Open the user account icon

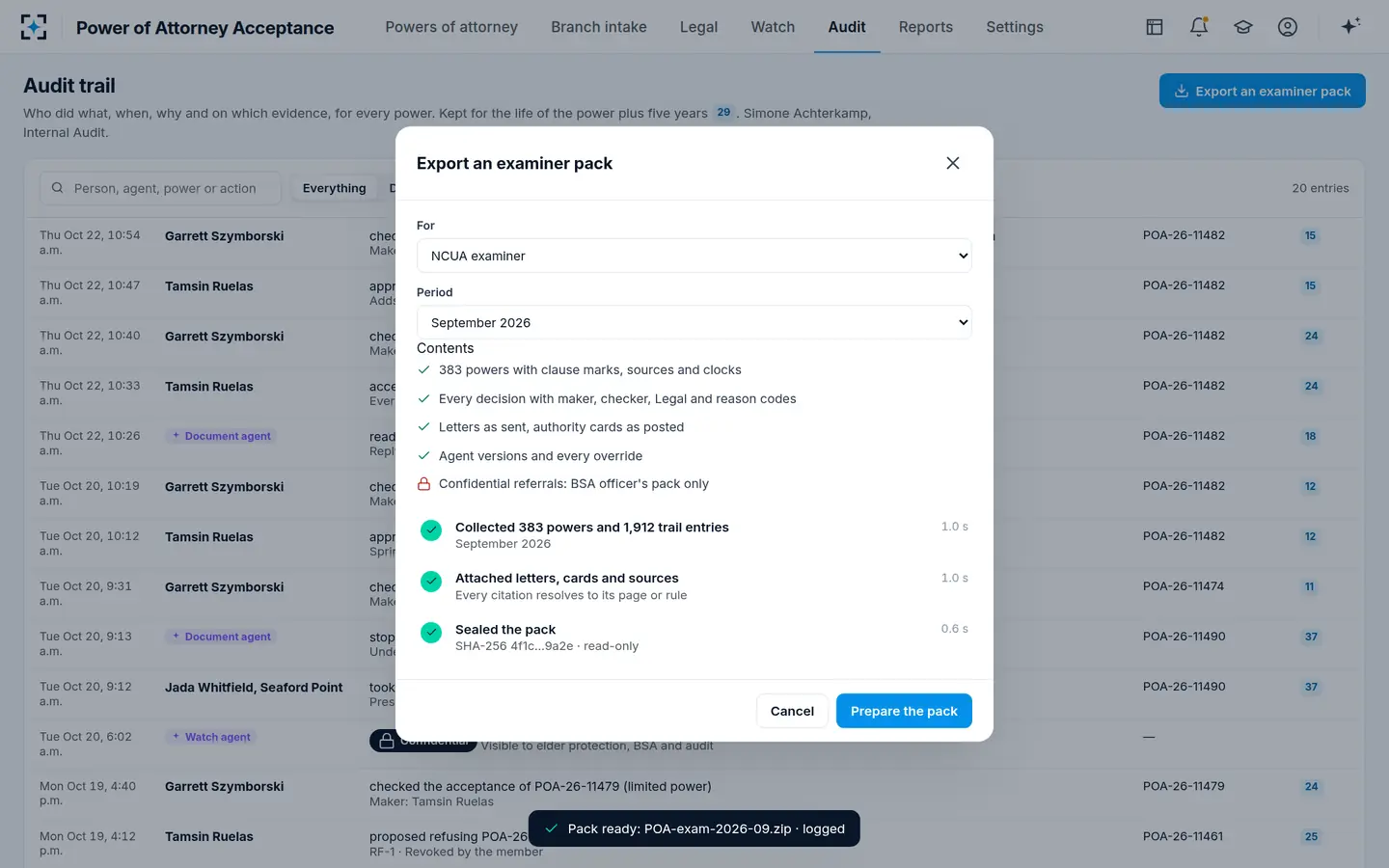click(x=1288, y=27)
